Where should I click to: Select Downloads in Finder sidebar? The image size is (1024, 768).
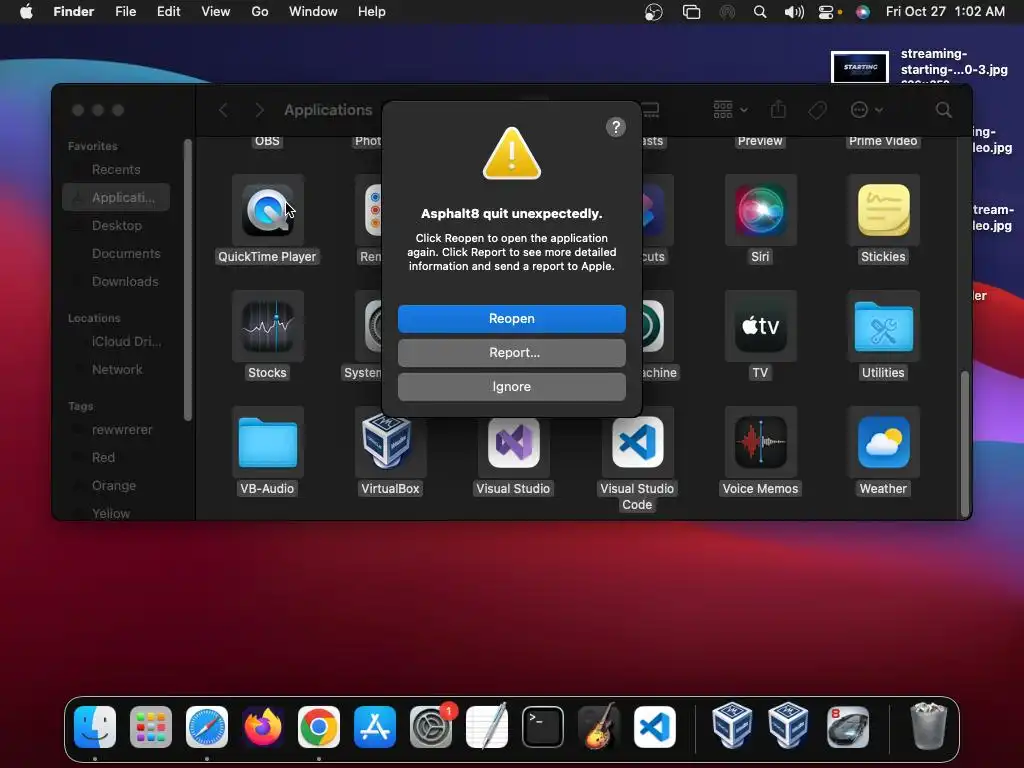pos(116,281)
